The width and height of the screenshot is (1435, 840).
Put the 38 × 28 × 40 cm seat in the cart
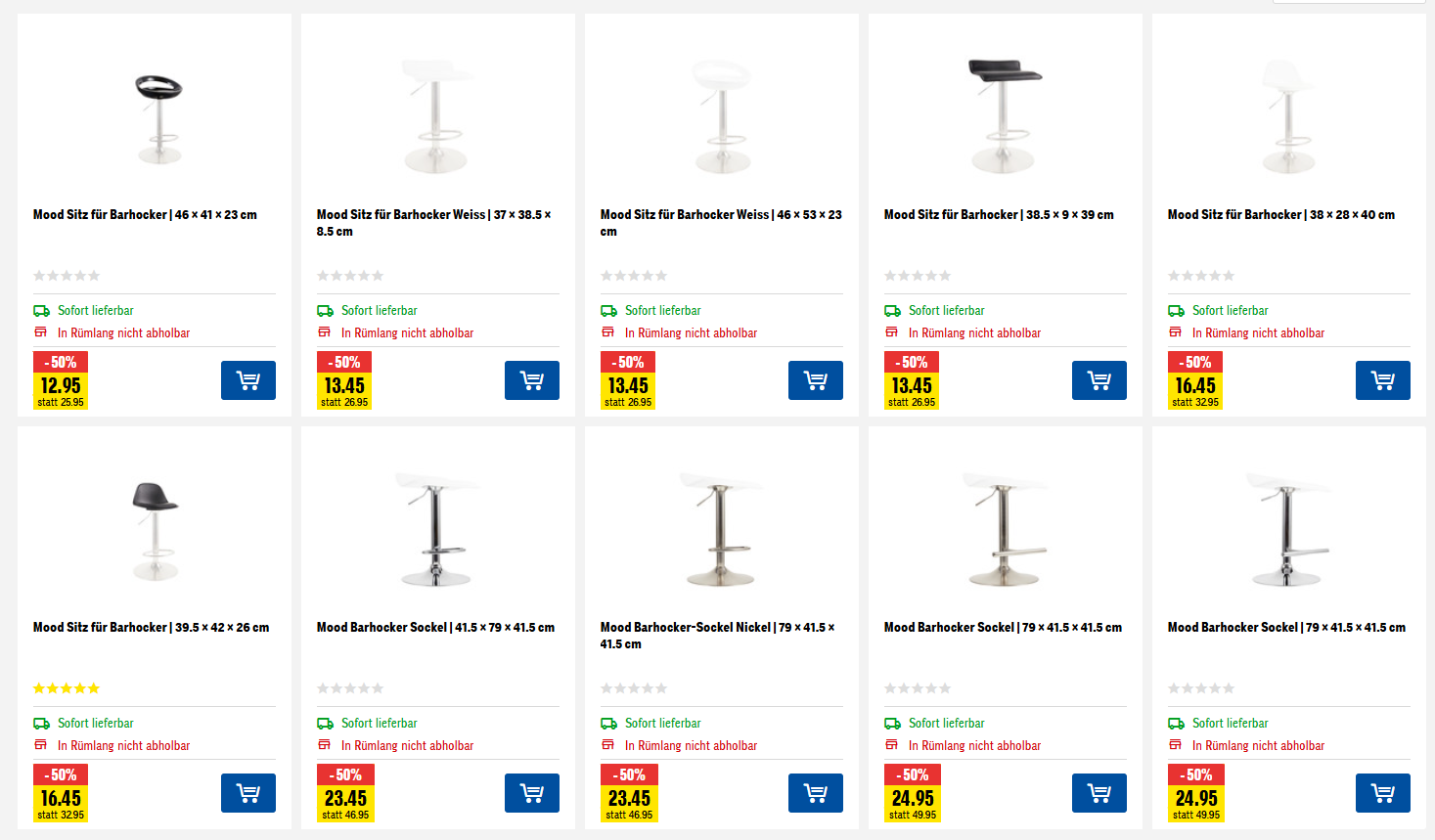(1382, 380)
